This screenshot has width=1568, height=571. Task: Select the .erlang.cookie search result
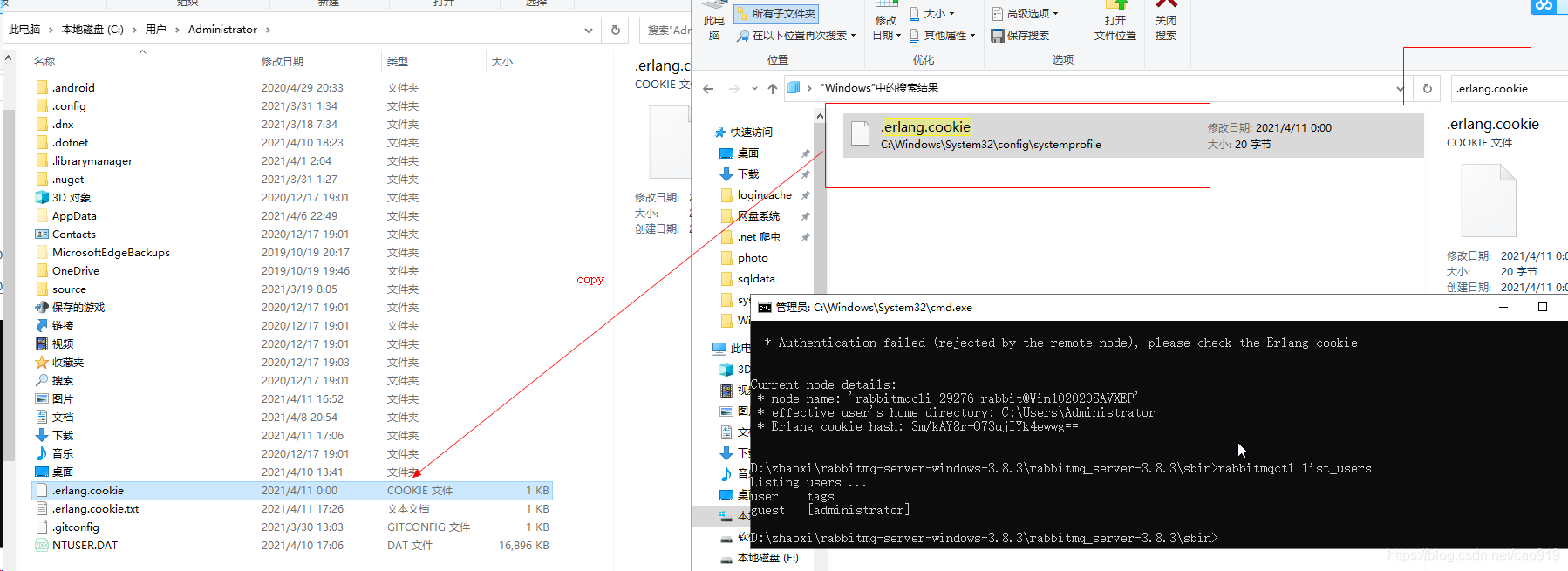click(1133, 135)
